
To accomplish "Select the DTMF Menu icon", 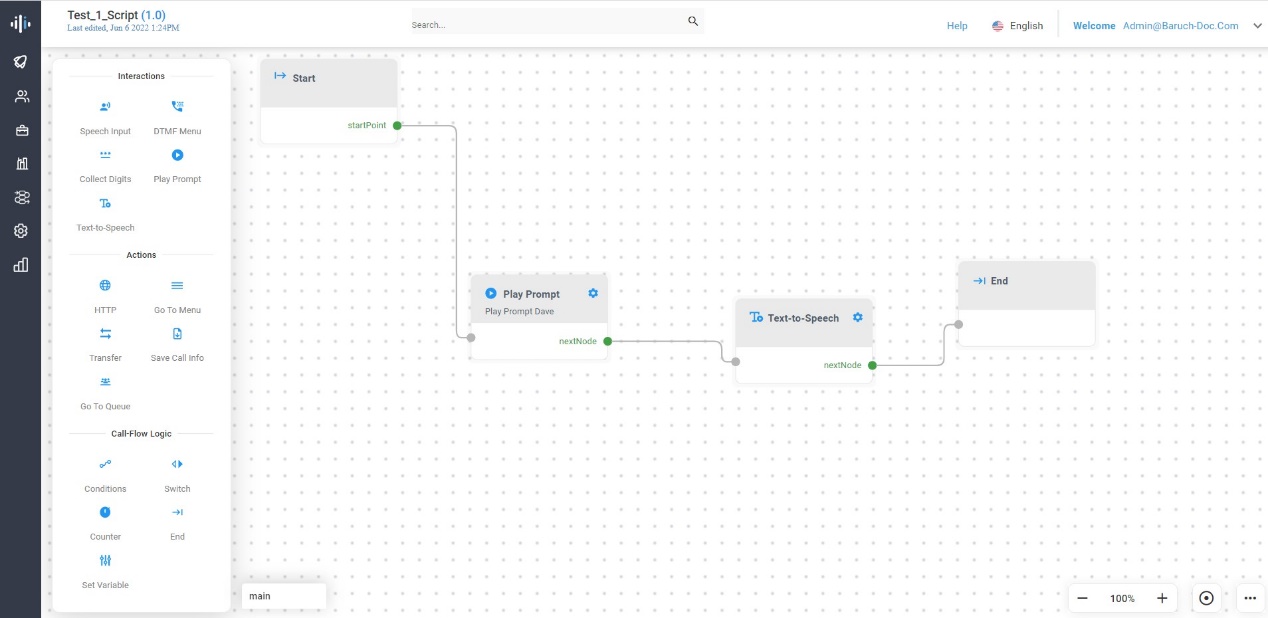I will click(177, 107).
